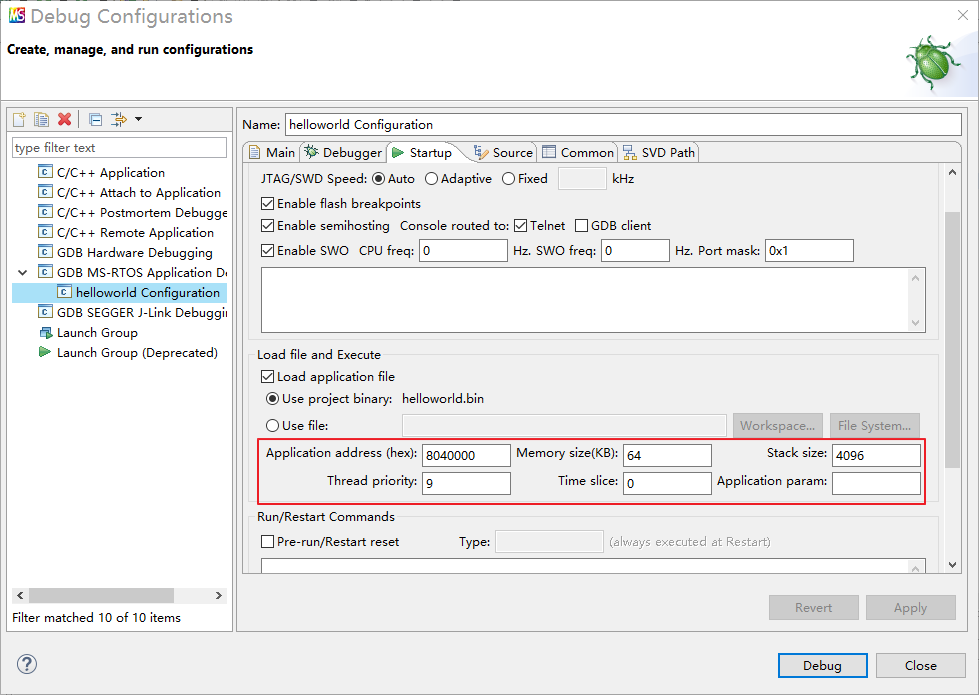Click the Duplicate launch configuration icon
This screenshot has width=979, height=695.
pyautogui.click(x=41, y=119)
